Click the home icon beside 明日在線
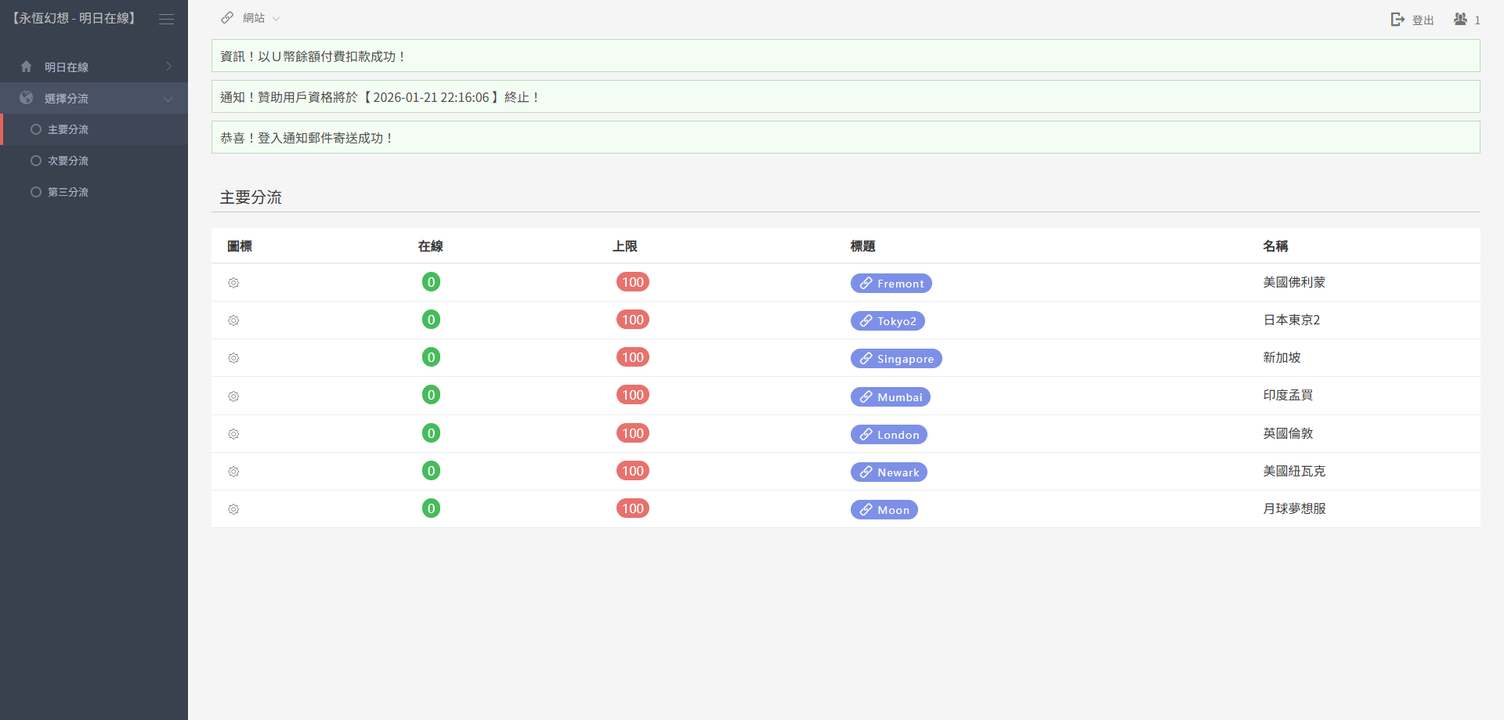This screenshot has height=720, width=1504. pyautogui.click(x=26, y=67)
